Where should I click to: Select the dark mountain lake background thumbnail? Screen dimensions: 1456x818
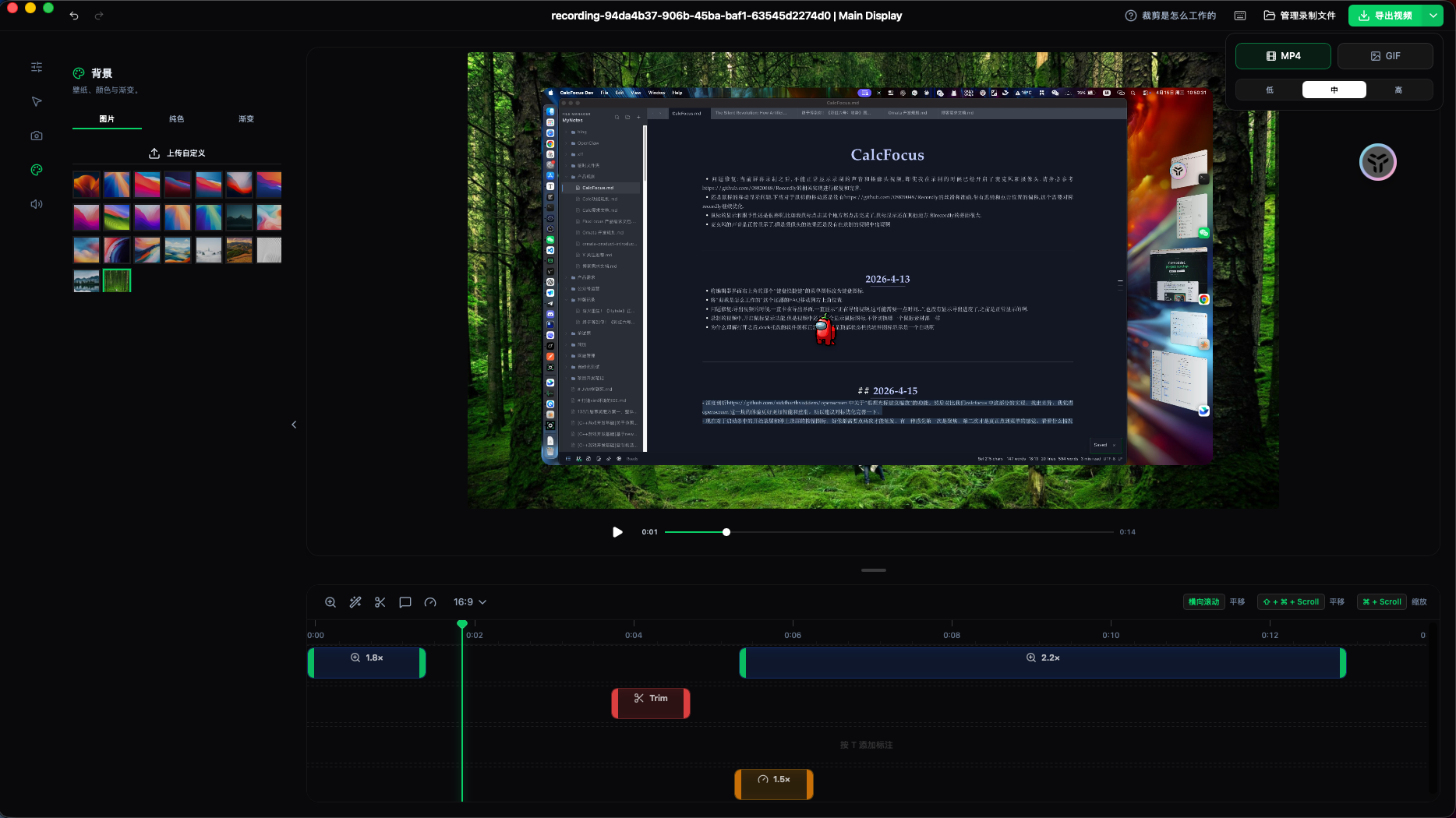[87, 280]
